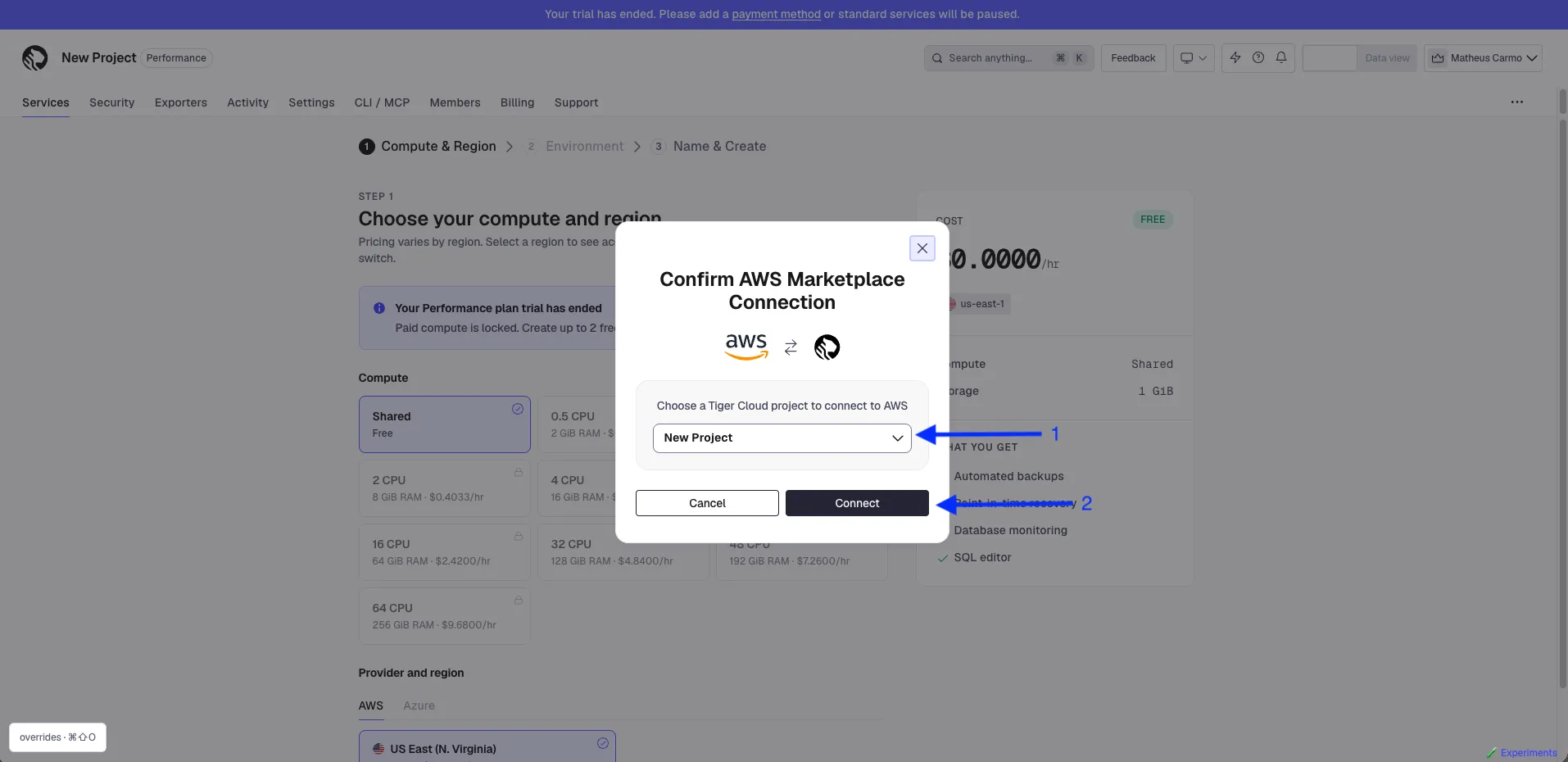This screenshot has height=762, width=1568.
Task: Click the Tiger logo in the dialog
Action: (x=827, y=347)
